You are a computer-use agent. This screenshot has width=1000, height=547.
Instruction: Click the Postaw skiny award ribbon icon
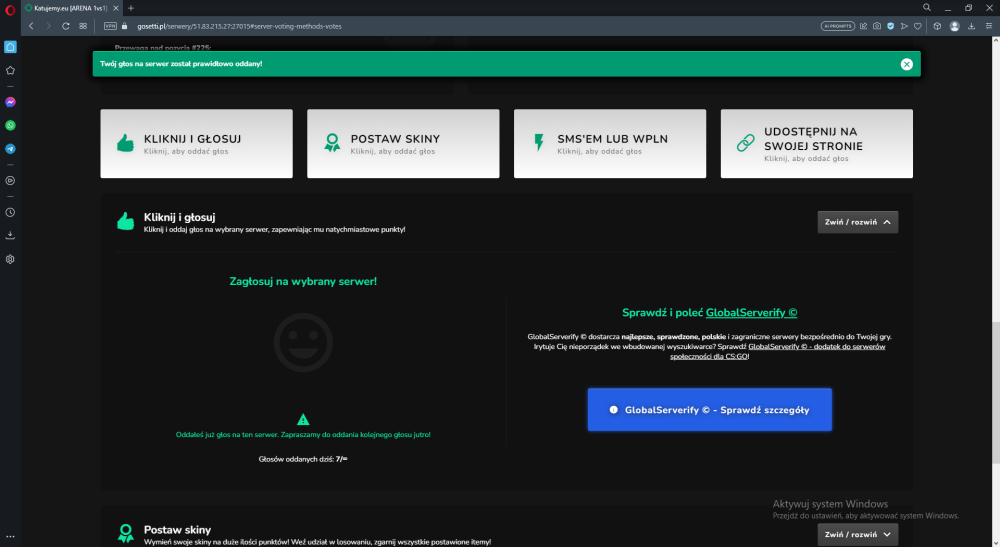point(126,533)
